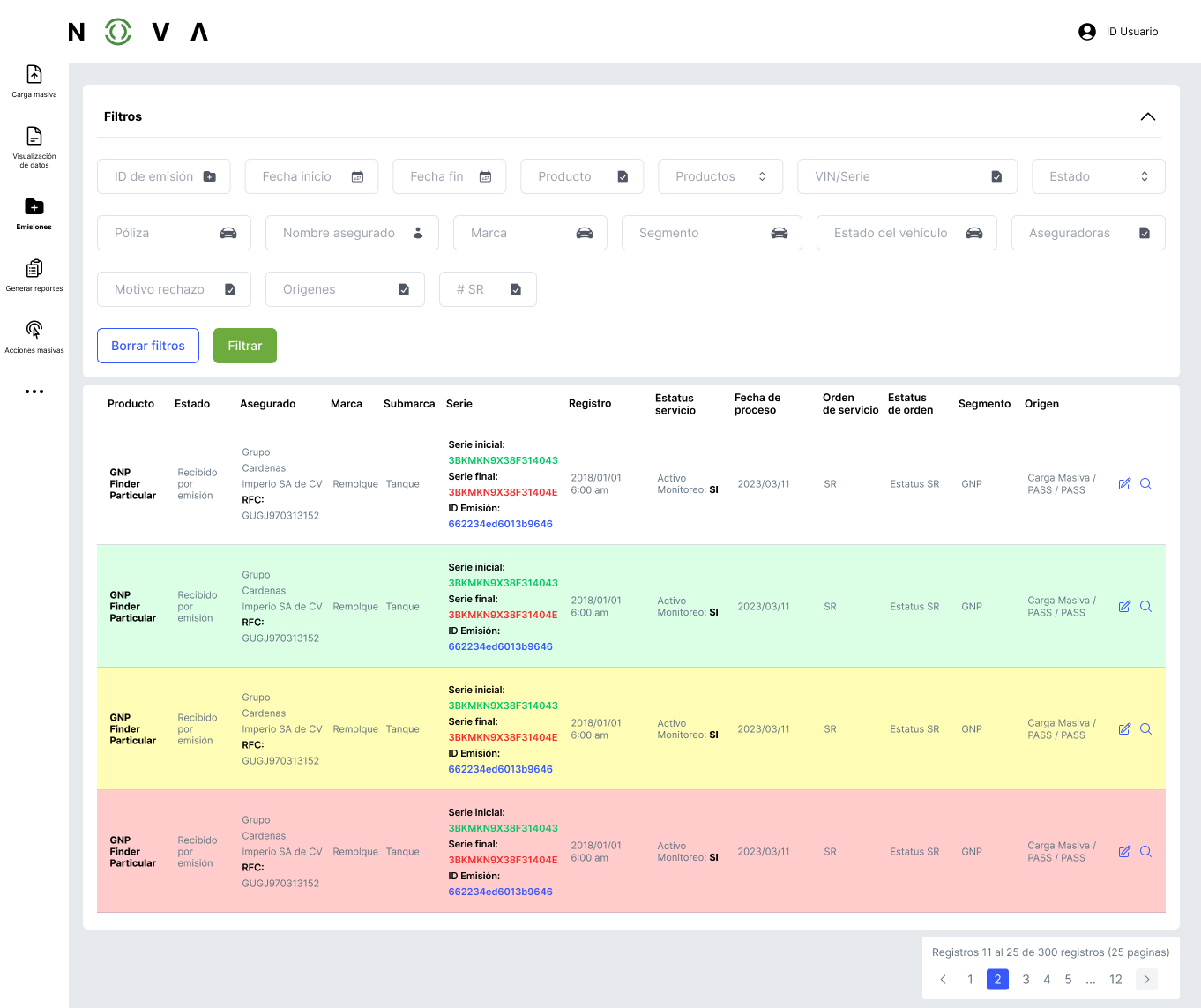Viewport: 1201px width, 1008px height.
Task: Click the Marca column header
Action: [347, 404]
